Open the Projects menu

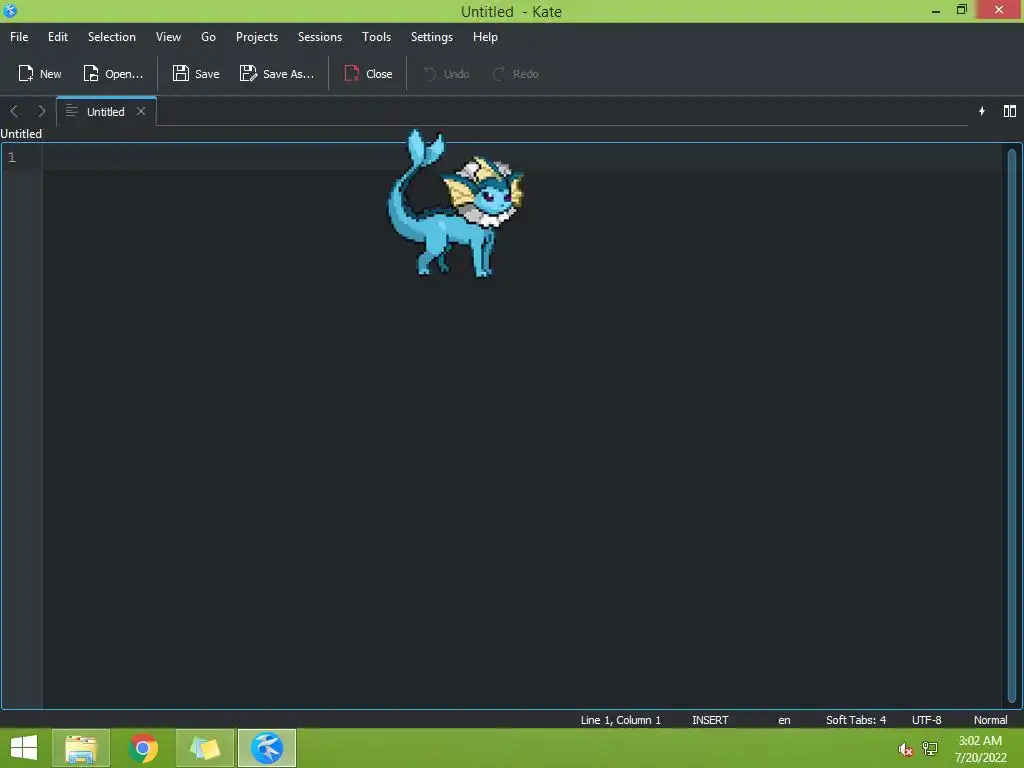pyautogui.click(x=257, y=37)
